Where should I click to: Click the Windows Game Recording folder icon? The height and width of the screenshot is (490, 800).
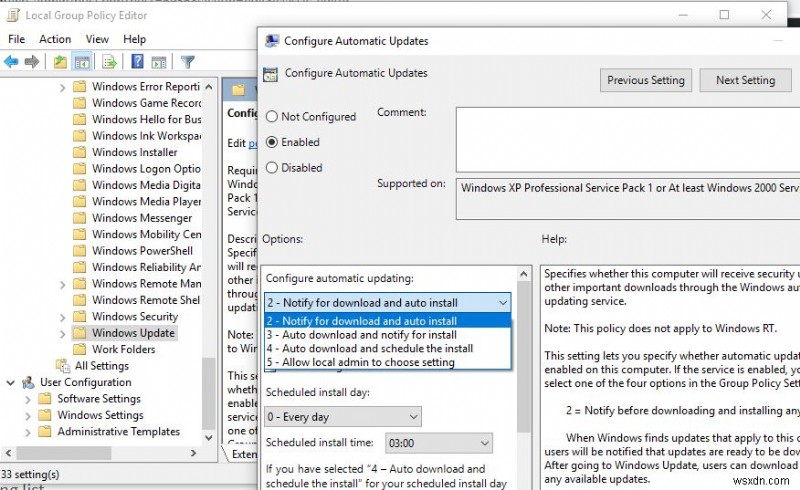[x=79, y=103]
